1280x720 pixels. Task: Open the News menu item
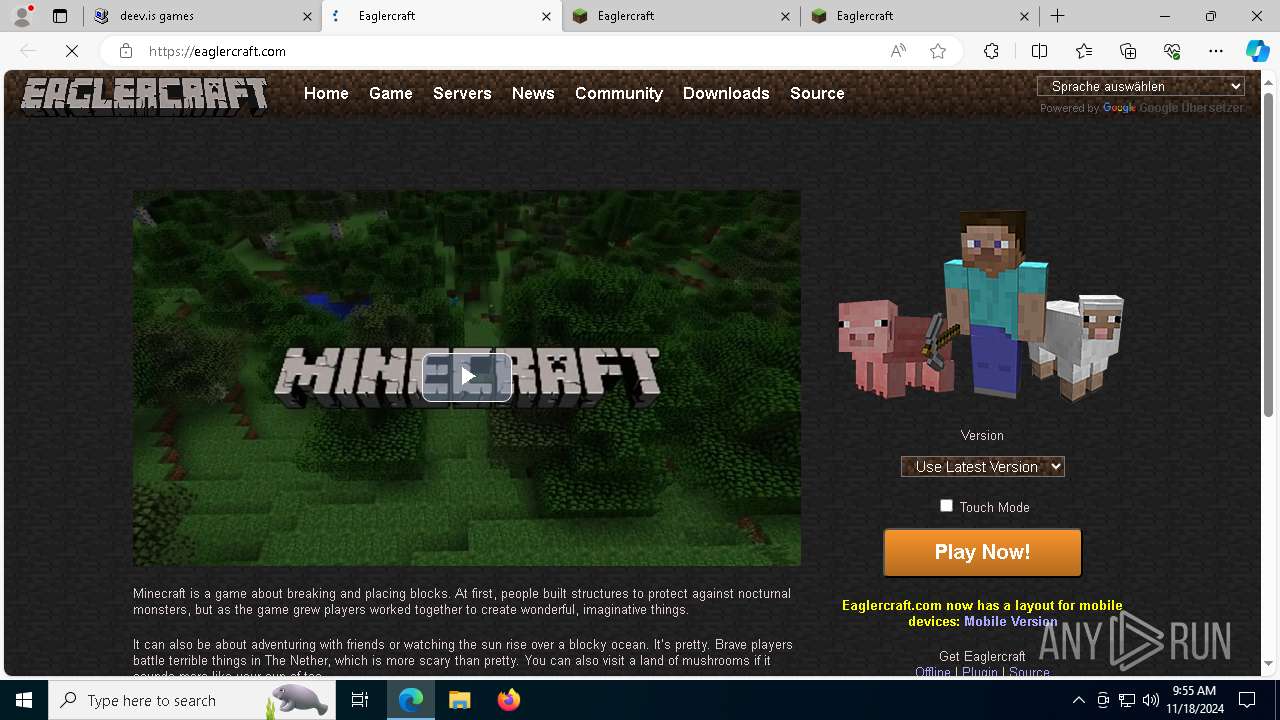pyautogui.click(x=533, y=93)
